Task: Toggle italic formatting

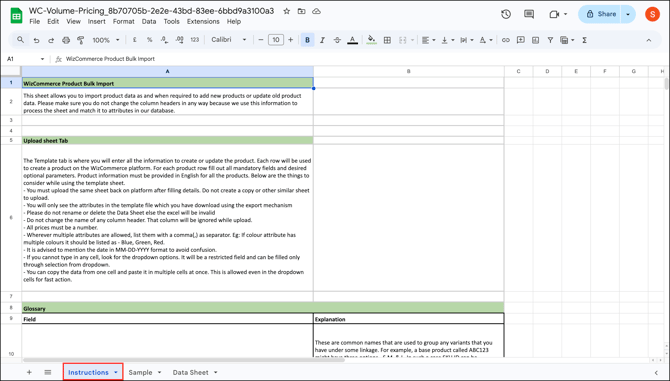Action: click(x=322, y=40)
